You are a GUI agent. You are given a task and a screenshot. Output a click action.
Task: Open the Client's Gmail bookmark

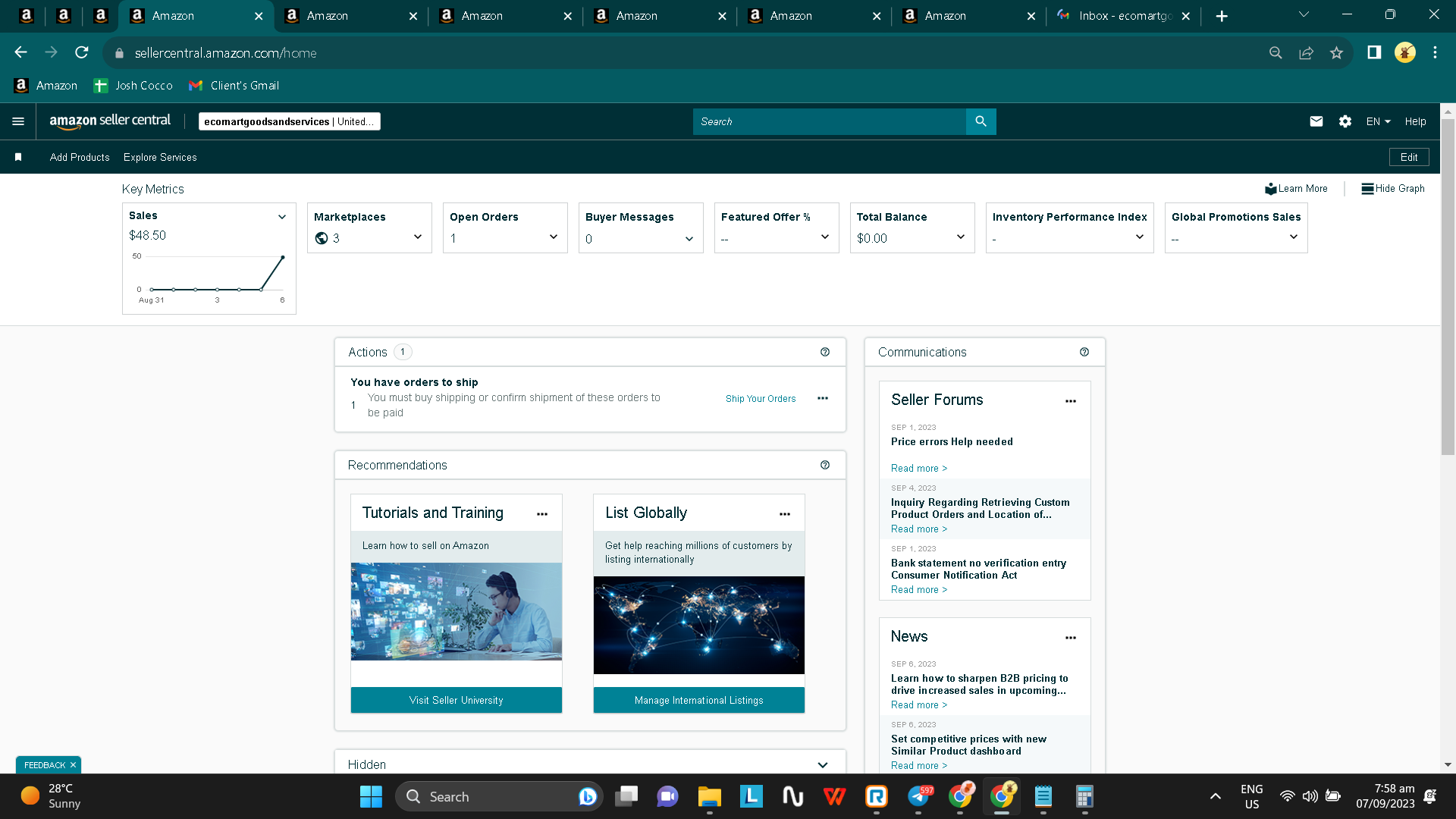point(234,86)
